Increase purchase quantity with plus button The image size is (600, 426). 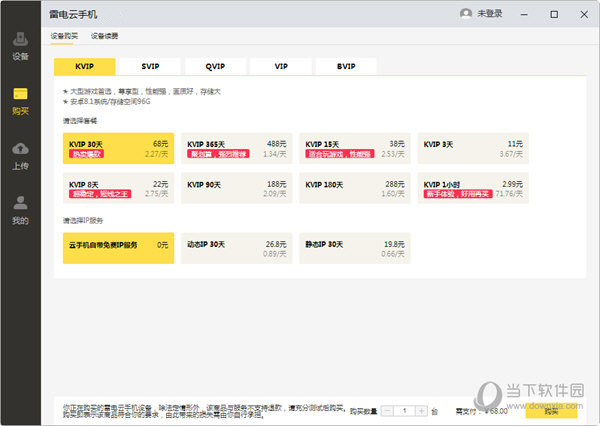[421, 411]
